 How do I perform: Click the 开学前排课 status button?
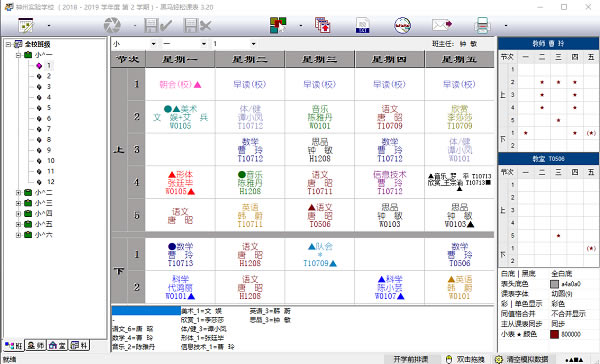point(411,359)
